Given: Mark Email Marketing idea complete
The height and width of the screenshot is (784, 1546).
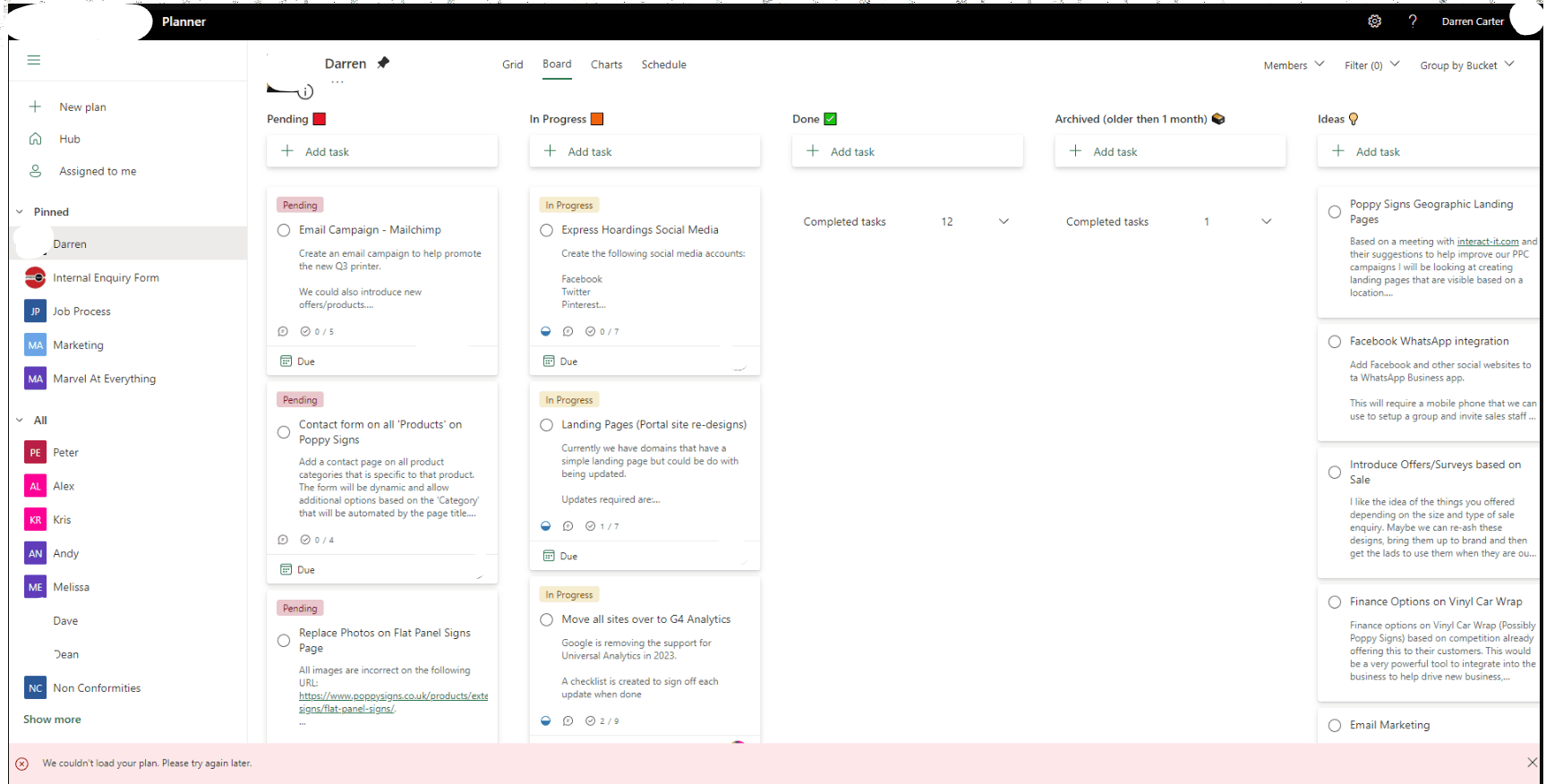Looking at the screenshot, I should [x=1335, y=726].
